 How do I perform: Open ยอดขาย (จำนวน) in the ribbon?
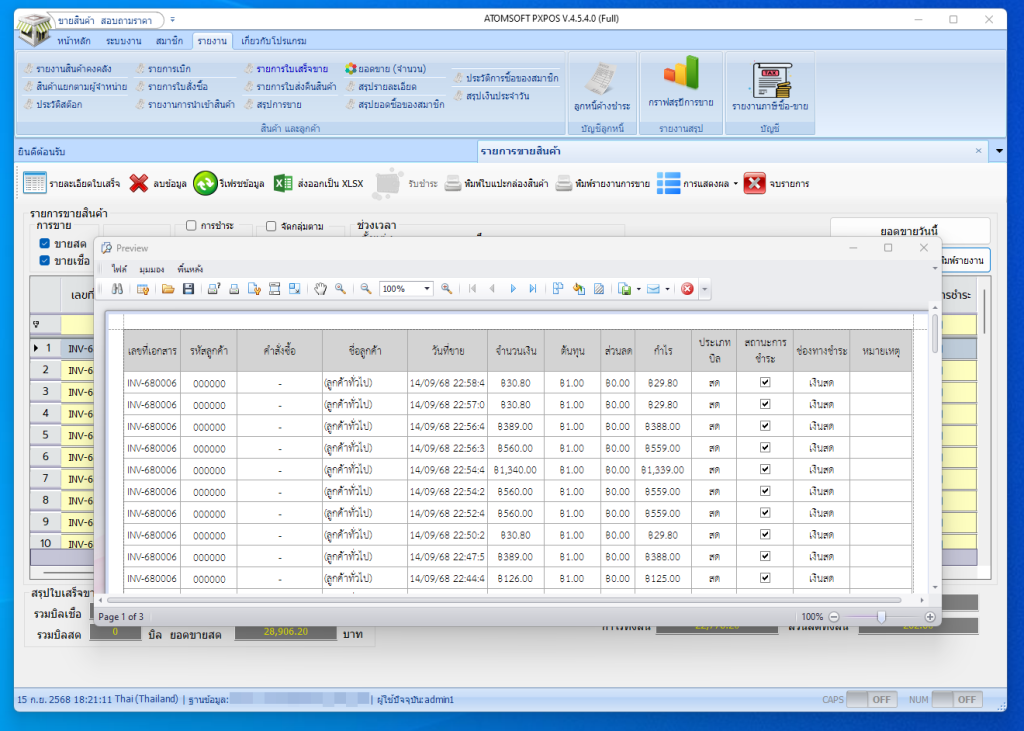385,69
